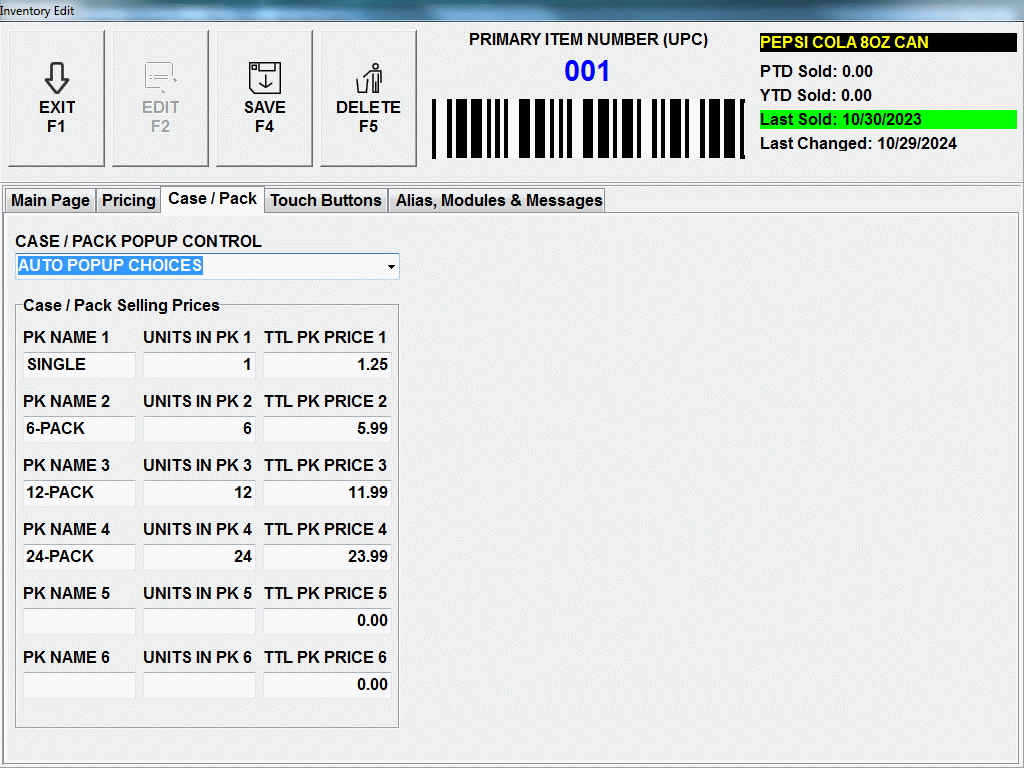
Task: Click the 24-PACK name field
Action: click(79, 557)
